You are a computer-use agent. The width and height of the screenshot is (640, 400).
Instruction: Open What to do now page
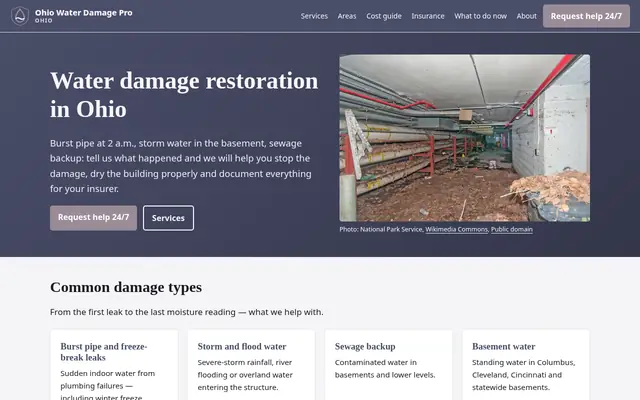coord(480,16)
